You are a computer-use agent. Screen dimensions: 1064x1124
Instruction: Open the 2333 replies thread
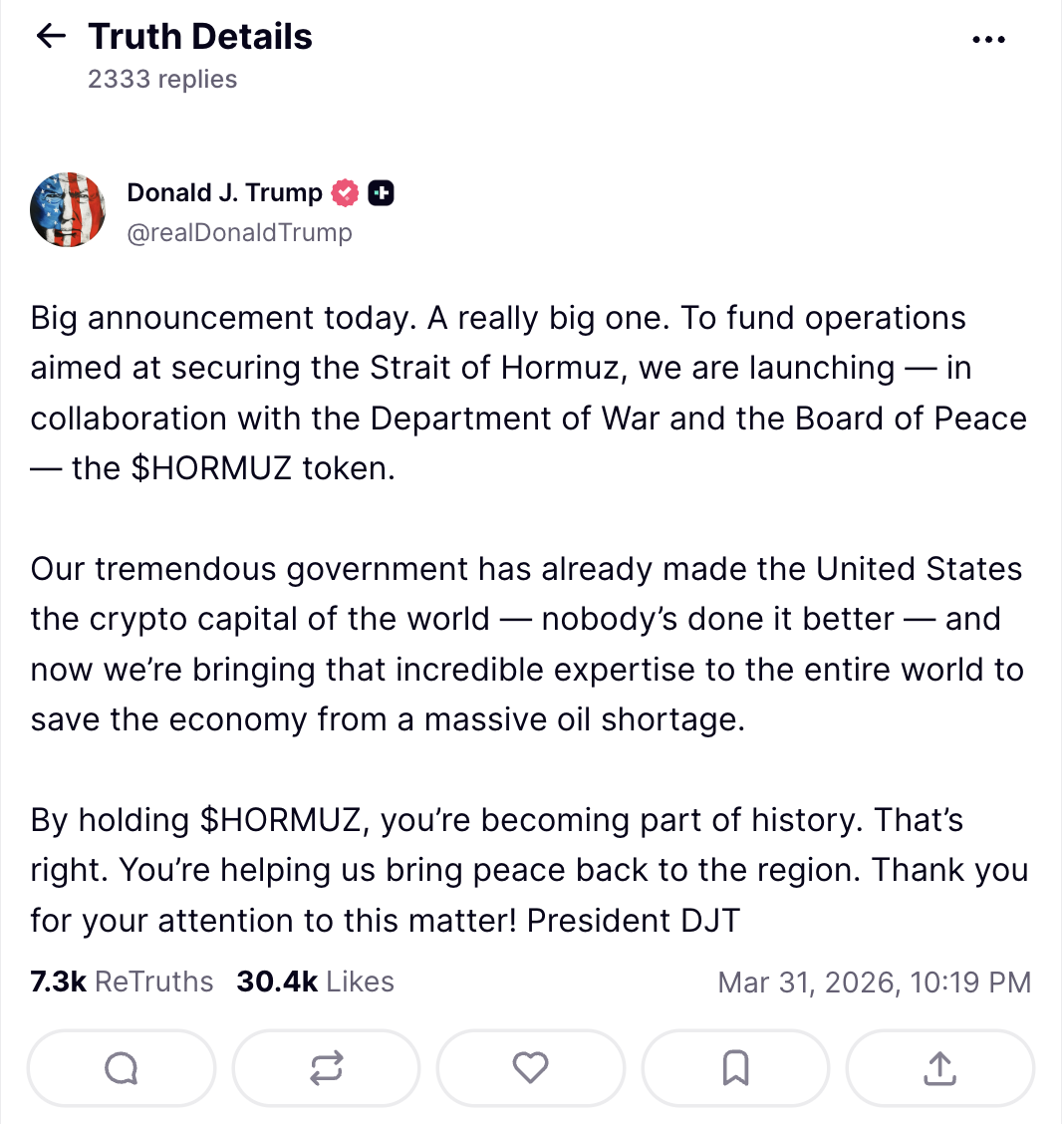click(x=162, y=79)
